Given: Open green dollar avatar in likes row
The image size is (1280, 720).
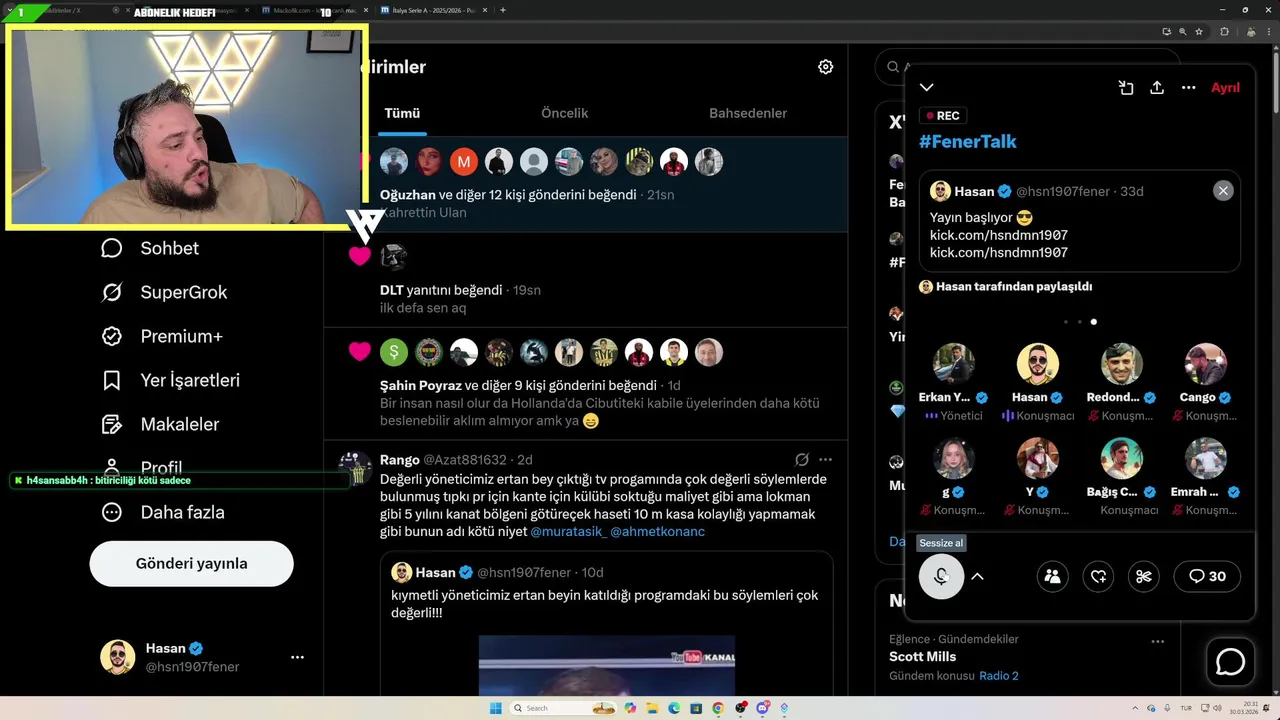Looking at the screenshot, I should [x=394, y=352].
